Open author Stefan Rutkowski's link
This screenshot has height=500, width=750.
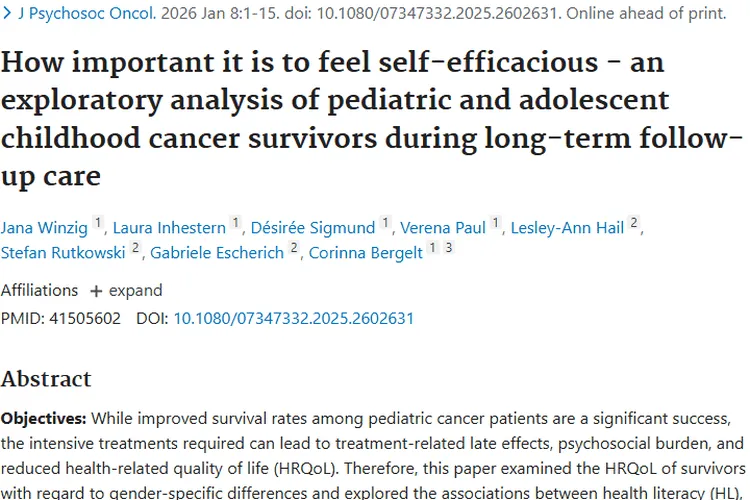[62, 252]
